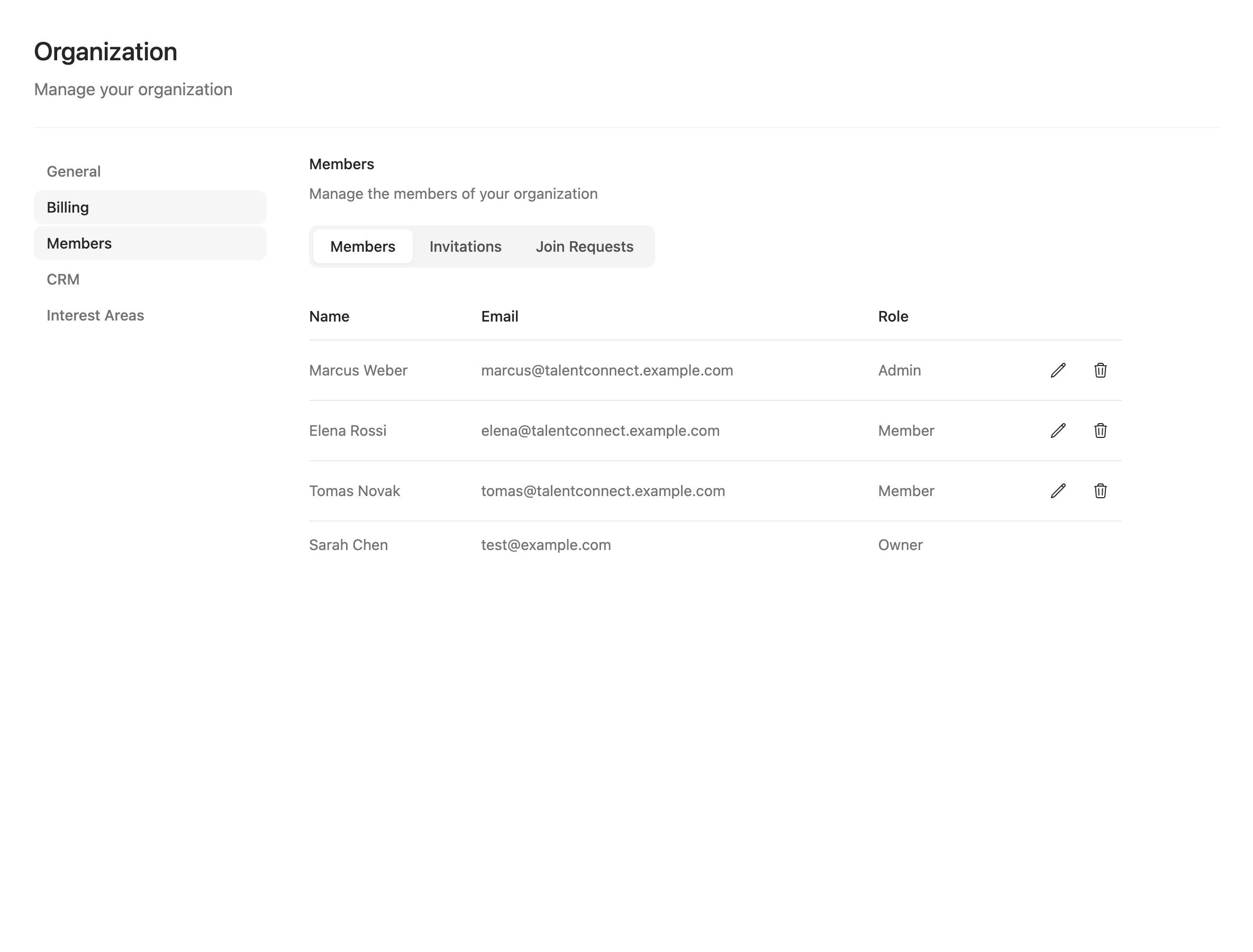Remove Elena Rossi with trash icon

click(1101, 431)
